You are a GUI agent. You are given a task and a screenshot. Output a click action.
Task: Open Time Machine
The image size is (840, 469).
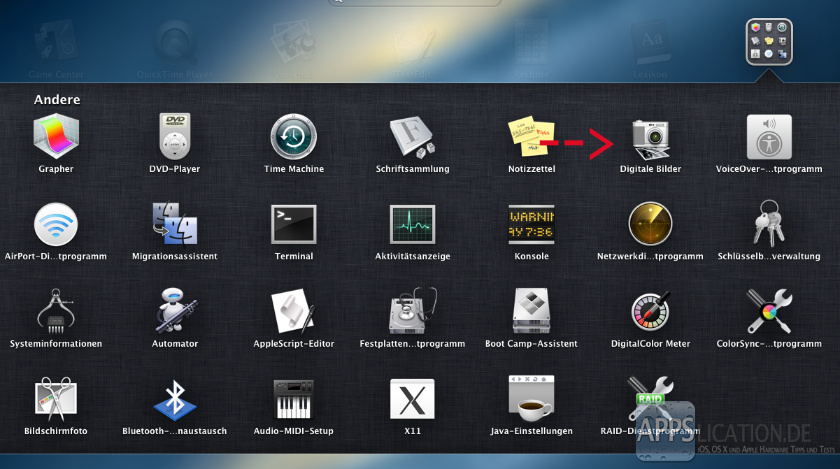coord(294,137)
